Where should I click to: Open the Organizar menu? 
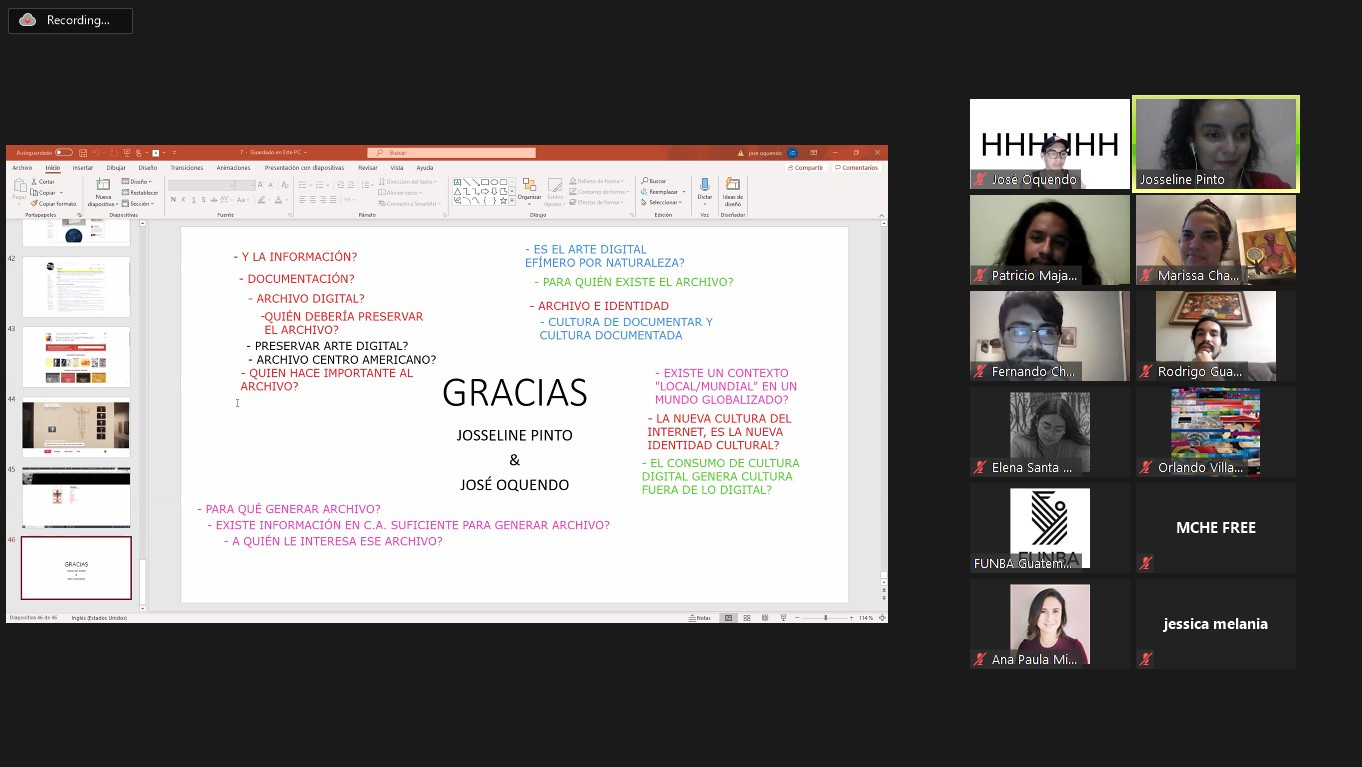coord(529,192)
